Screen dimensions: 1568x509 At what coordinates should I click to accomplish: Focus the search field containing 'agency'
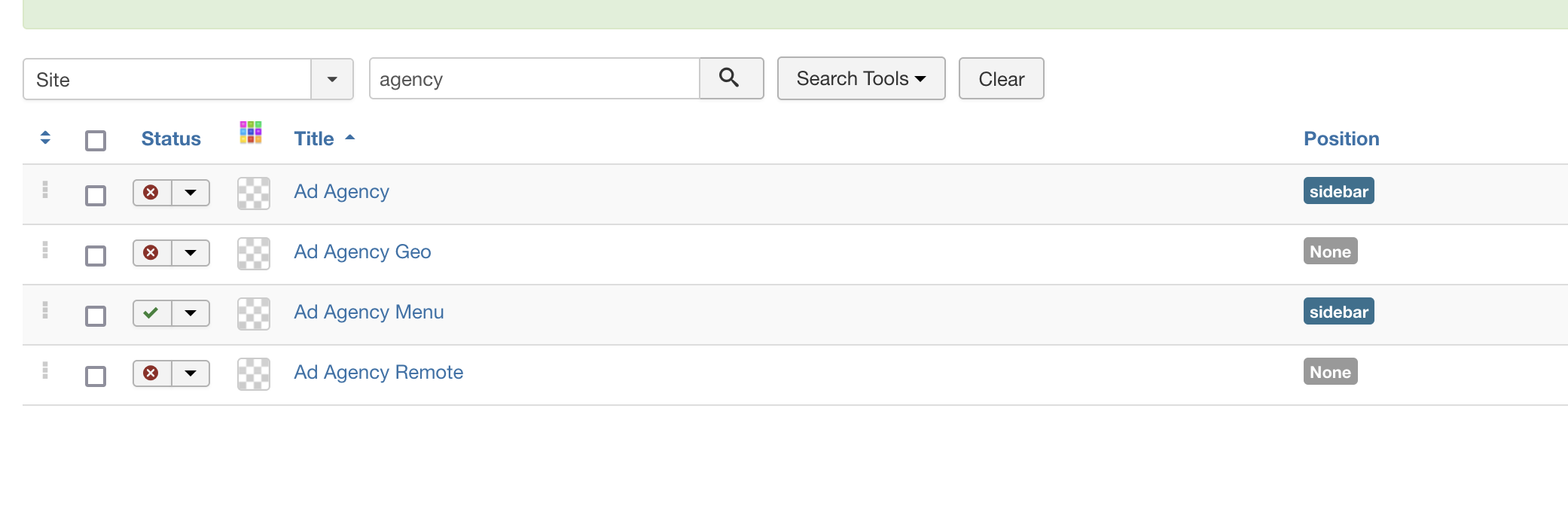(535, 79)
